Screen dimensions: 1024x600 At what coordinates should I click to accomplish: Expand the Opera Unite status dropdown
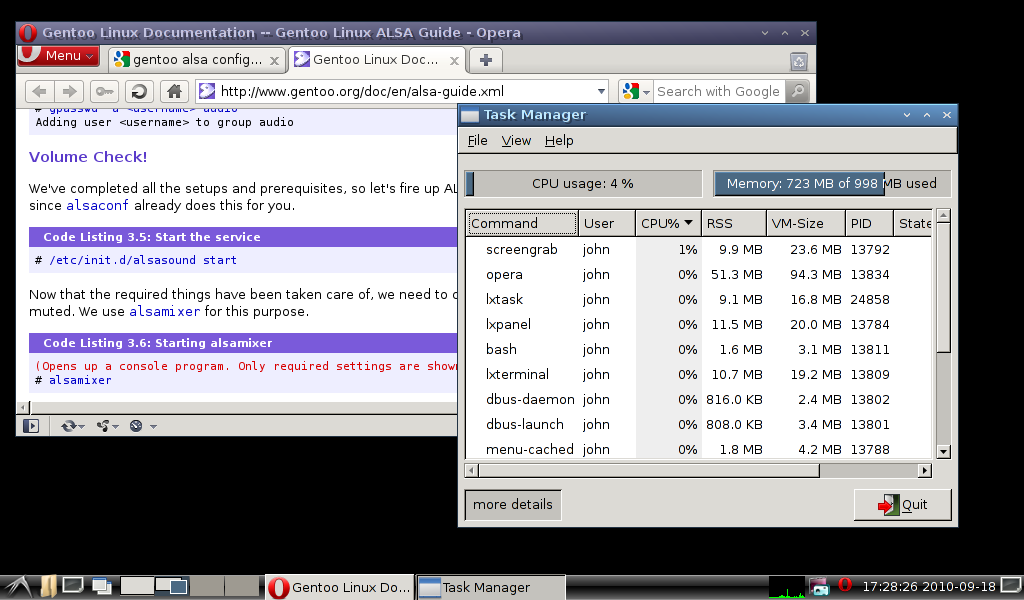coord(108,426)
